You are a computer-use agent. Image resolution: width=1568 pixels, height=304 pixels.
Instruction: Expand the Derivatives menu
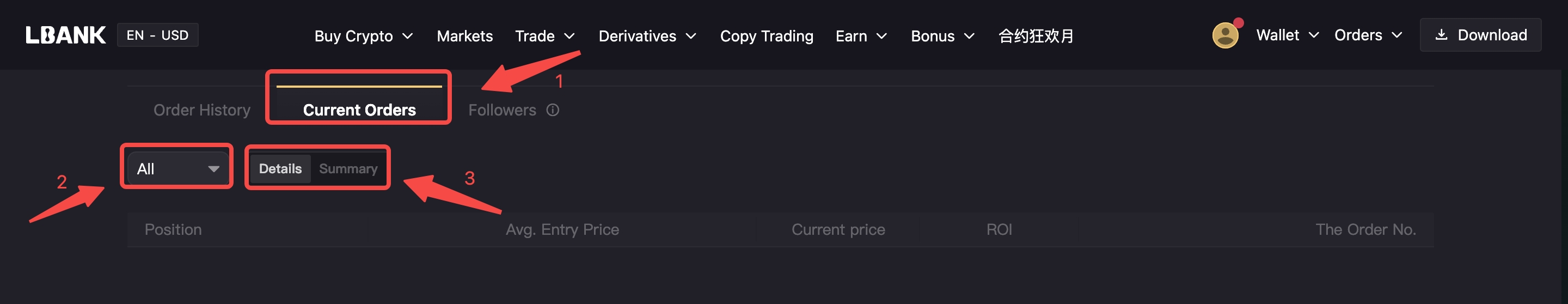click(647, 36)
